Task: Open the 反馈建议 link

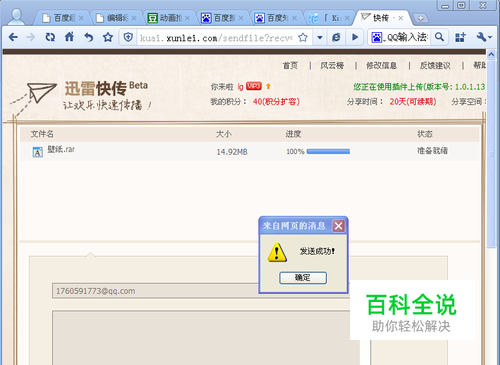Action: [435, 65]
